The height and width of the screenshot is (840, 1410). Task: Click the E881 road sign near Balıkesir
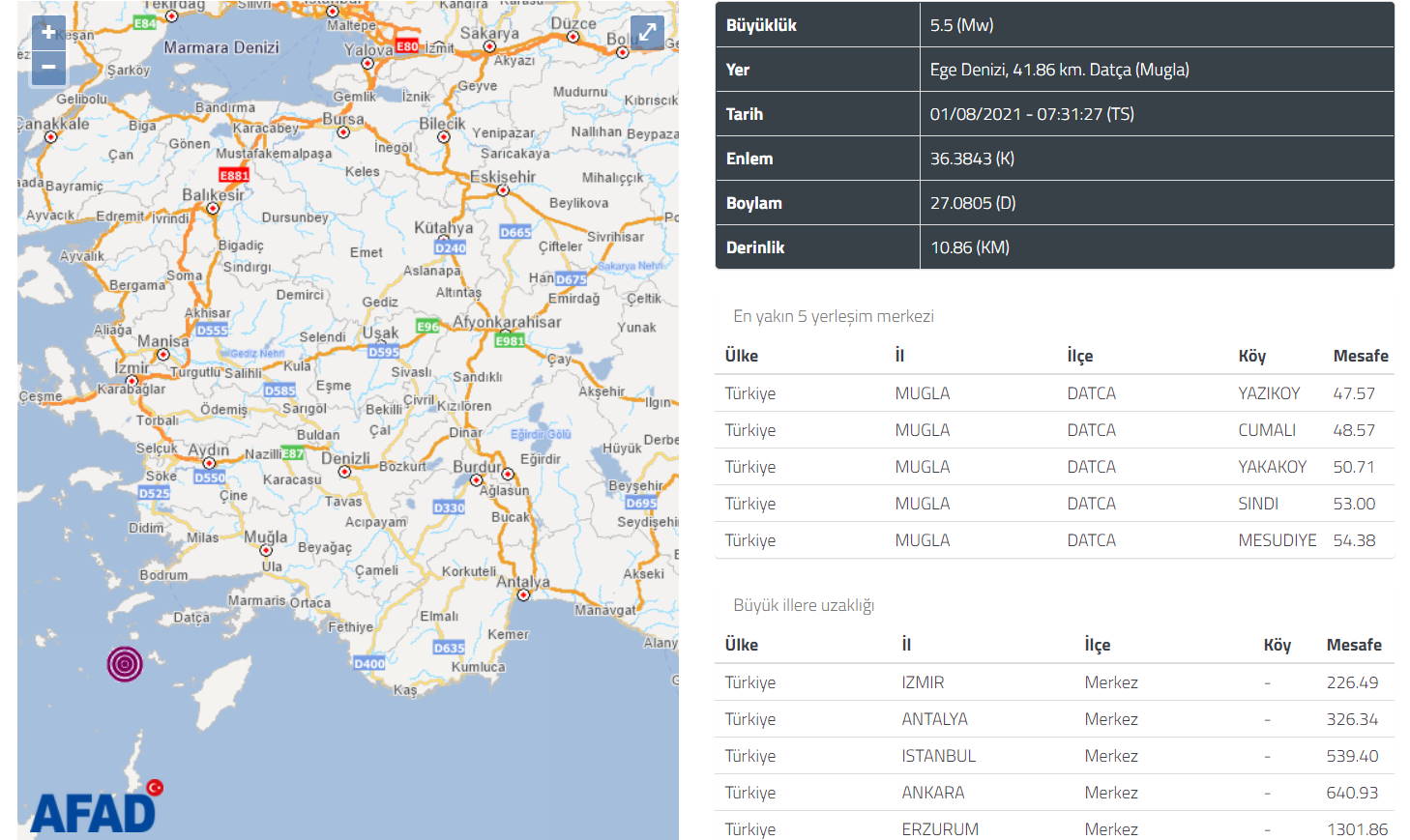click(234, 175)
